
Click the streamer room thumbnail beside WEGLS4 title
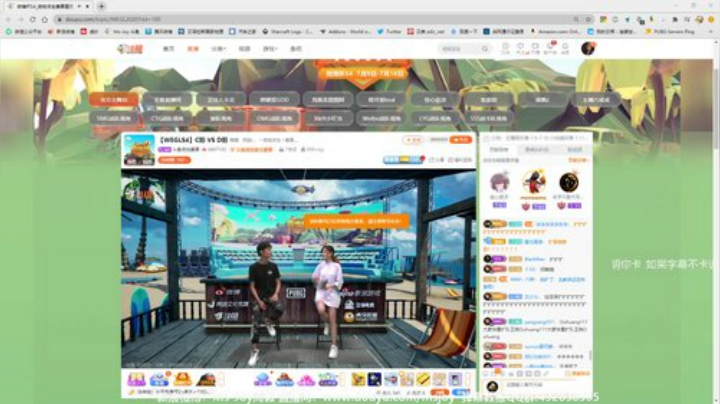[139, 150]
